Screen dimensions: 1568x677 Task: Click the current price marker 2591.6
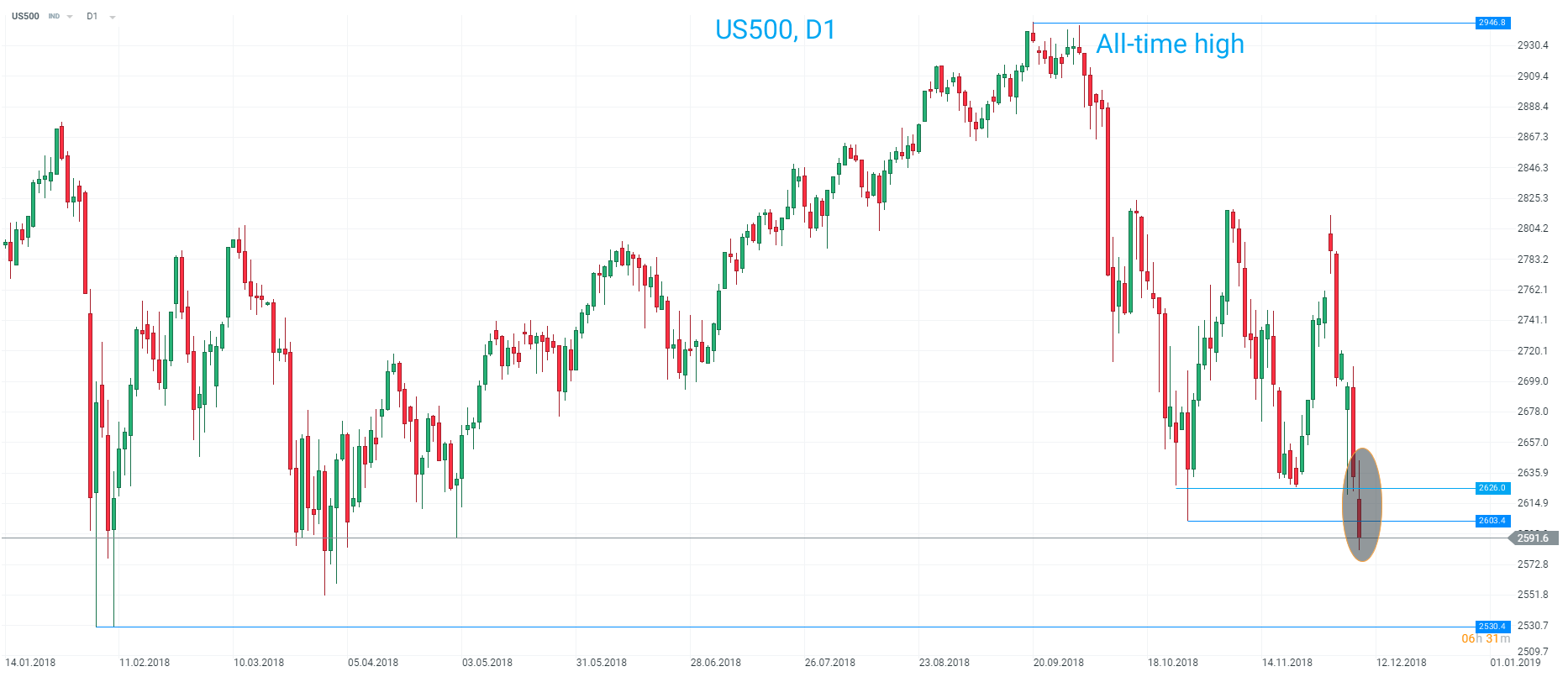tap(1533, 538)
